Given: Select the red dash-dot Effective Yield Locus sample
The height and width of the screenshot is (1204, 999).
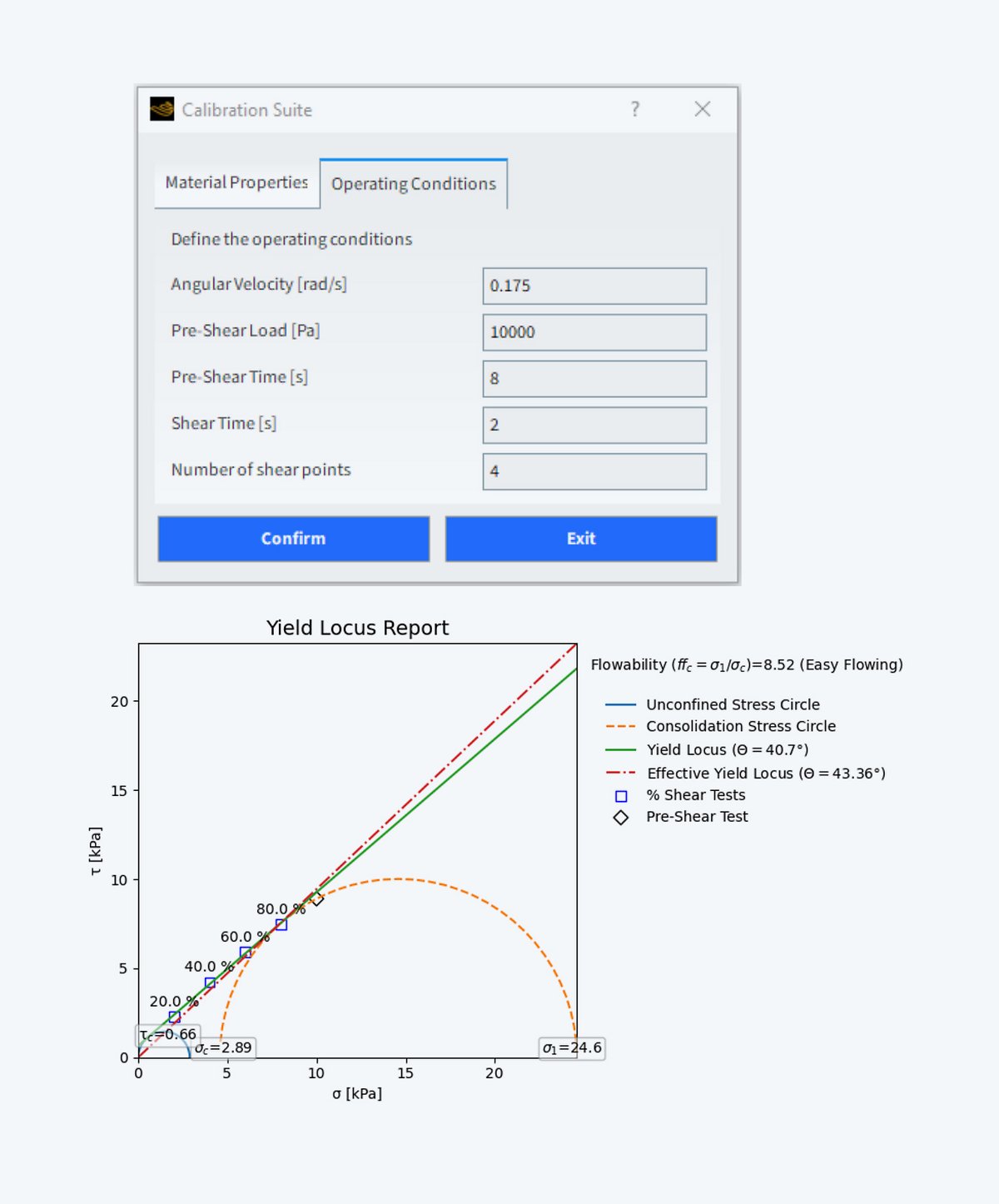Looking at the screenshot, I should (x=620, y=773).
